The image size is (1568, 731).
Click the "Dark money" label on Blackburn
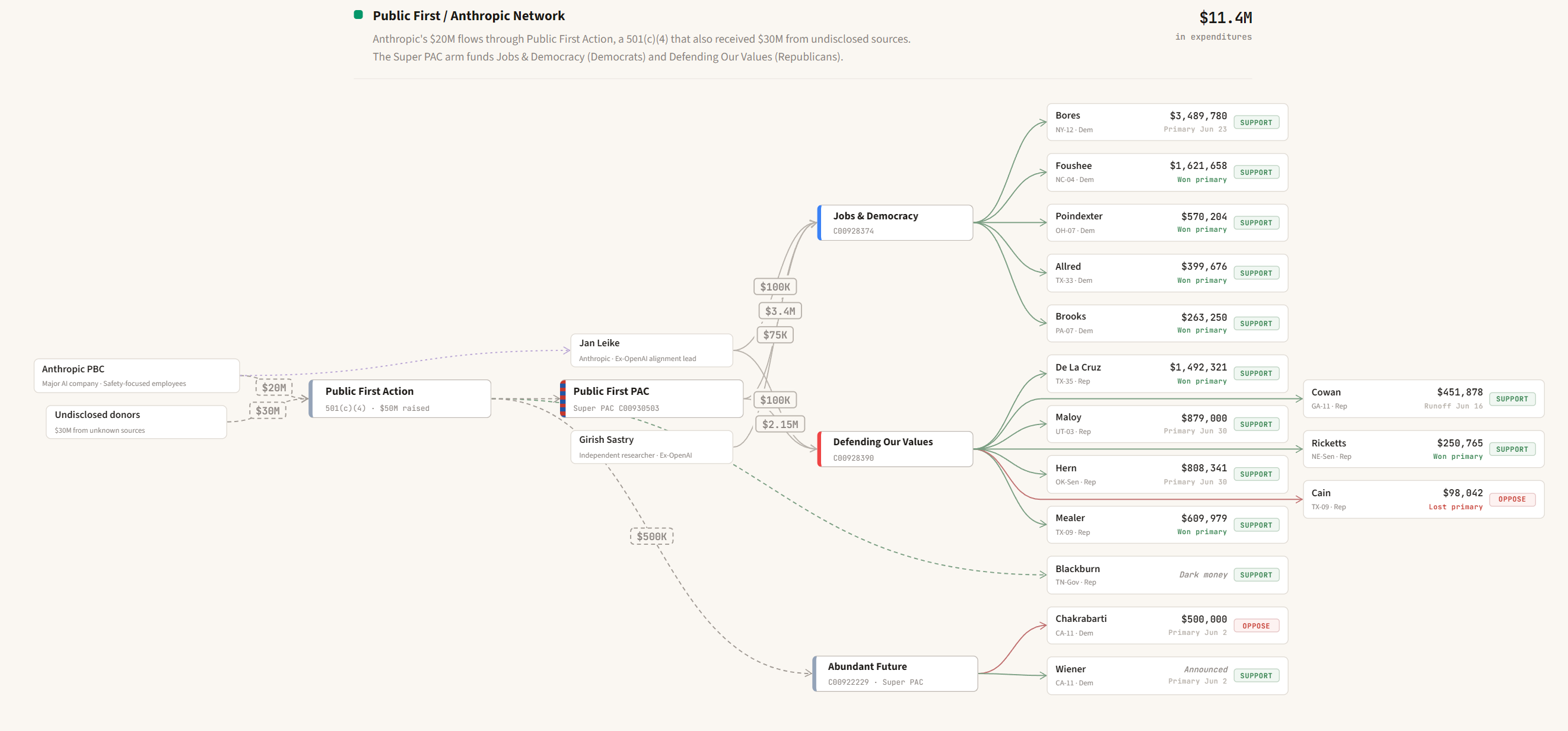pyautogui.click(x=1203, y=574)
